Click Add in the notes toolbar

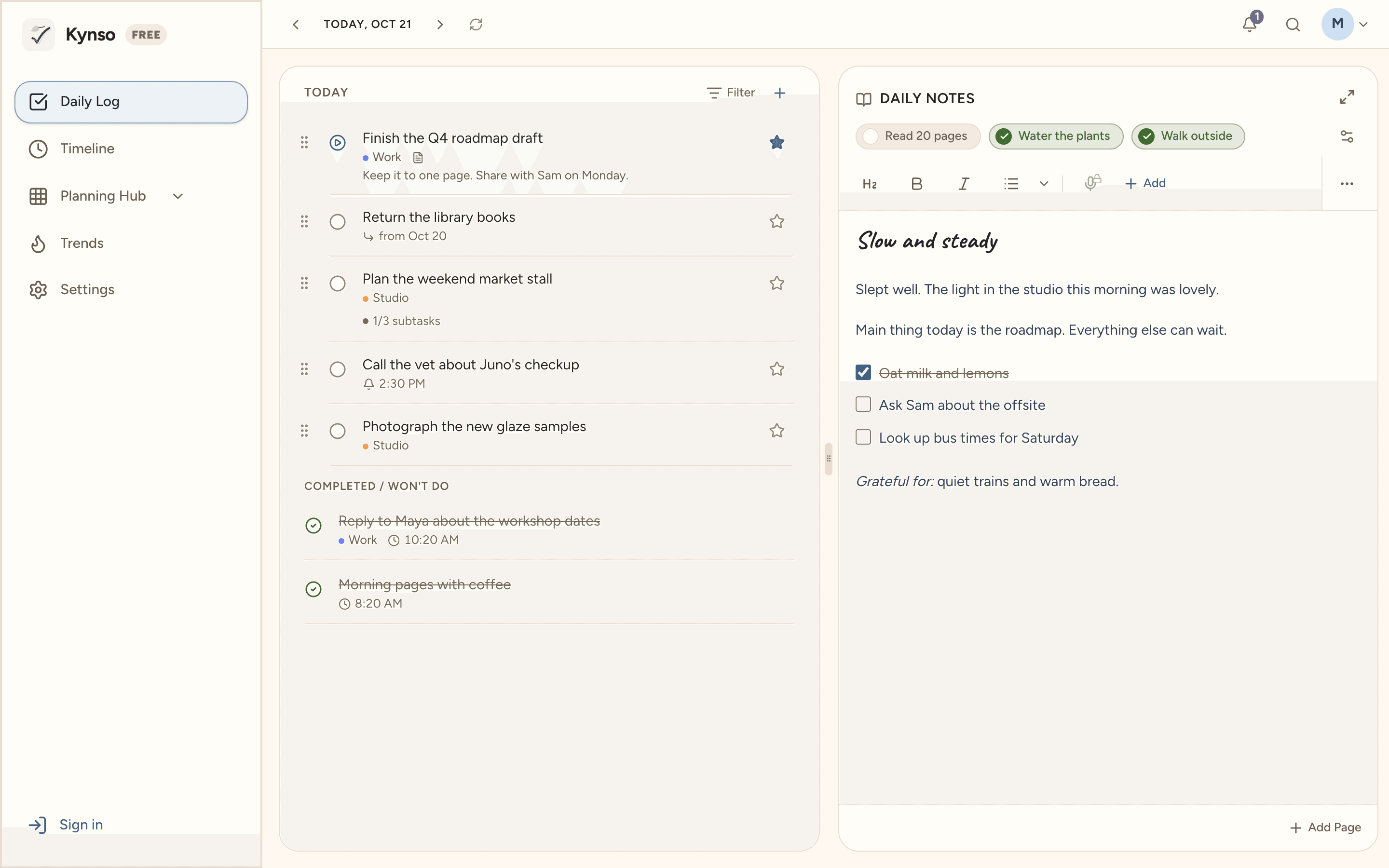[1145, 183]
